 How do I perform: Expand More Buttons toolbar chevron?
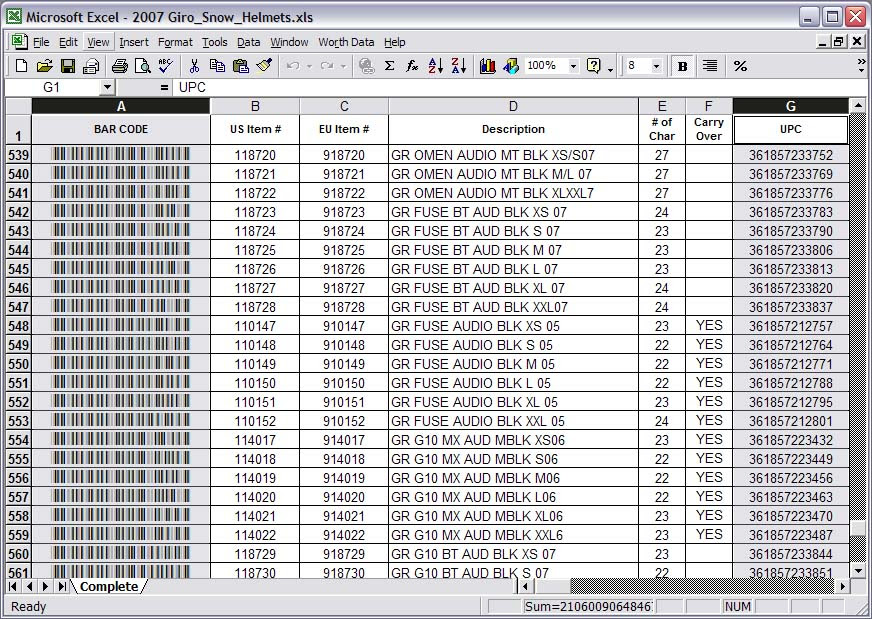(x=861, y=66)
